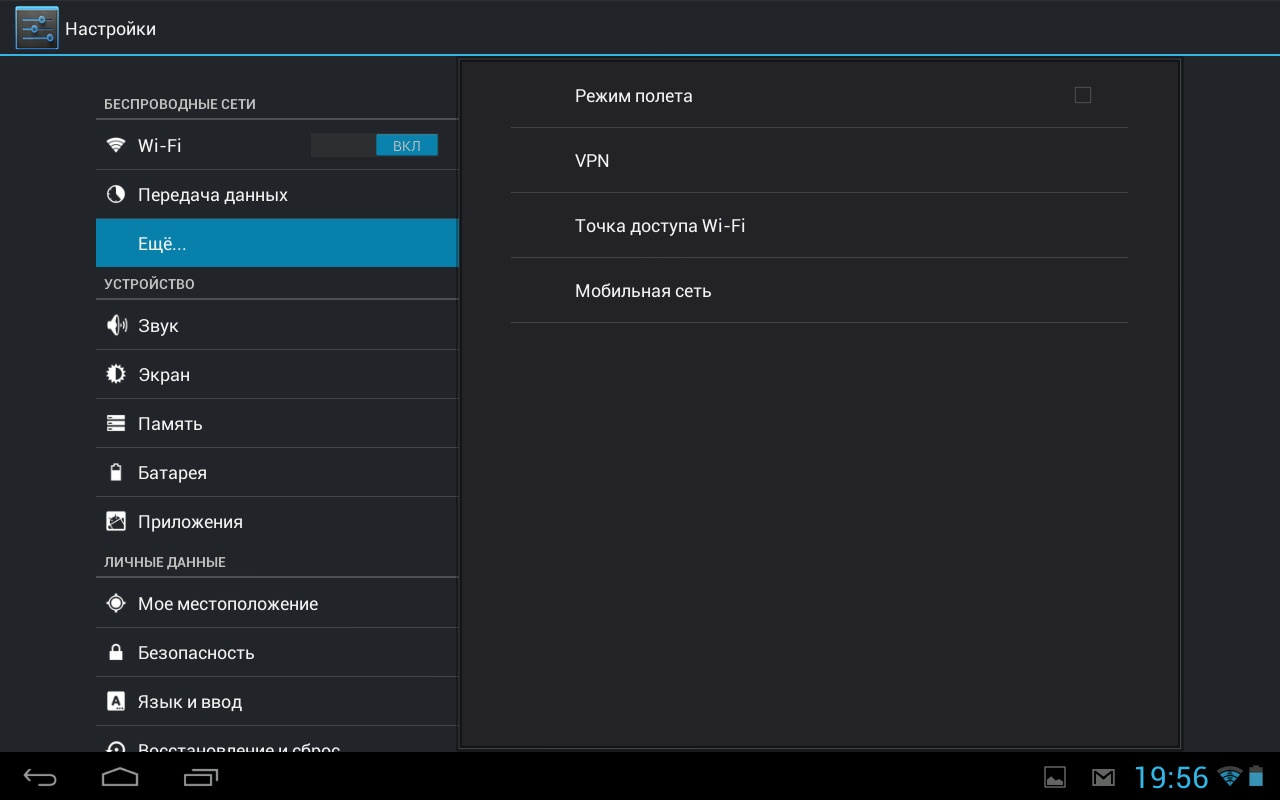Open the Recent apps navigation button
Image resolution: width=1280 pixels, height=800 pixels.
pos(201,777)
